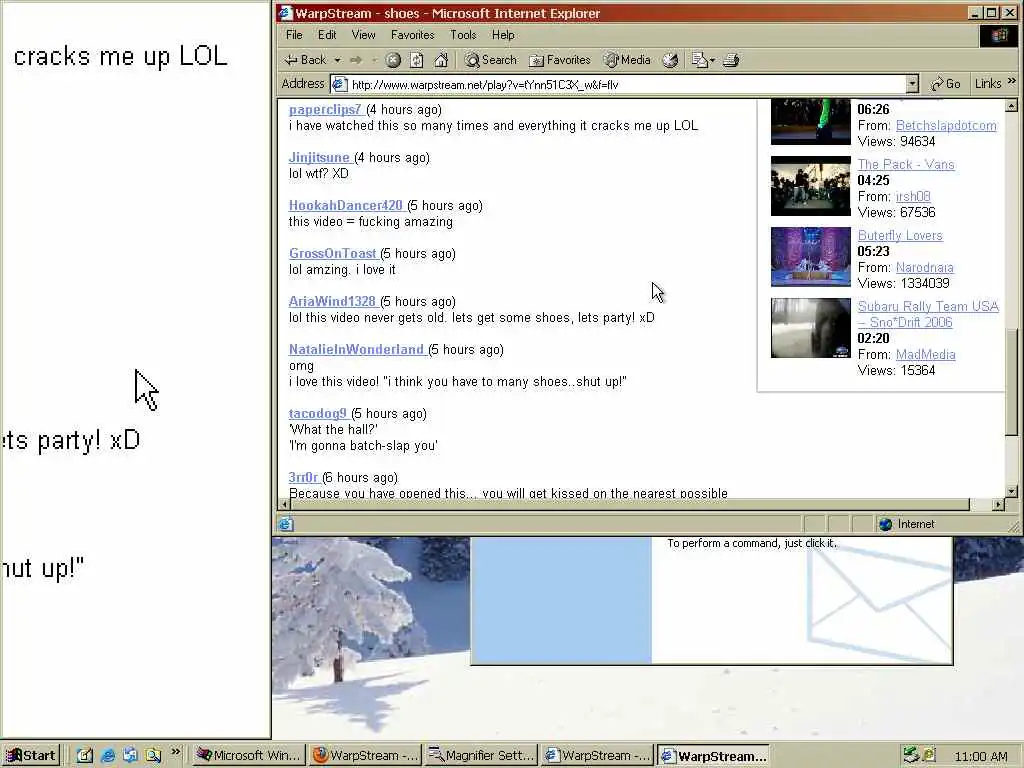Switch to the Firefox WarpStream taskbar button

coord(365,756)
